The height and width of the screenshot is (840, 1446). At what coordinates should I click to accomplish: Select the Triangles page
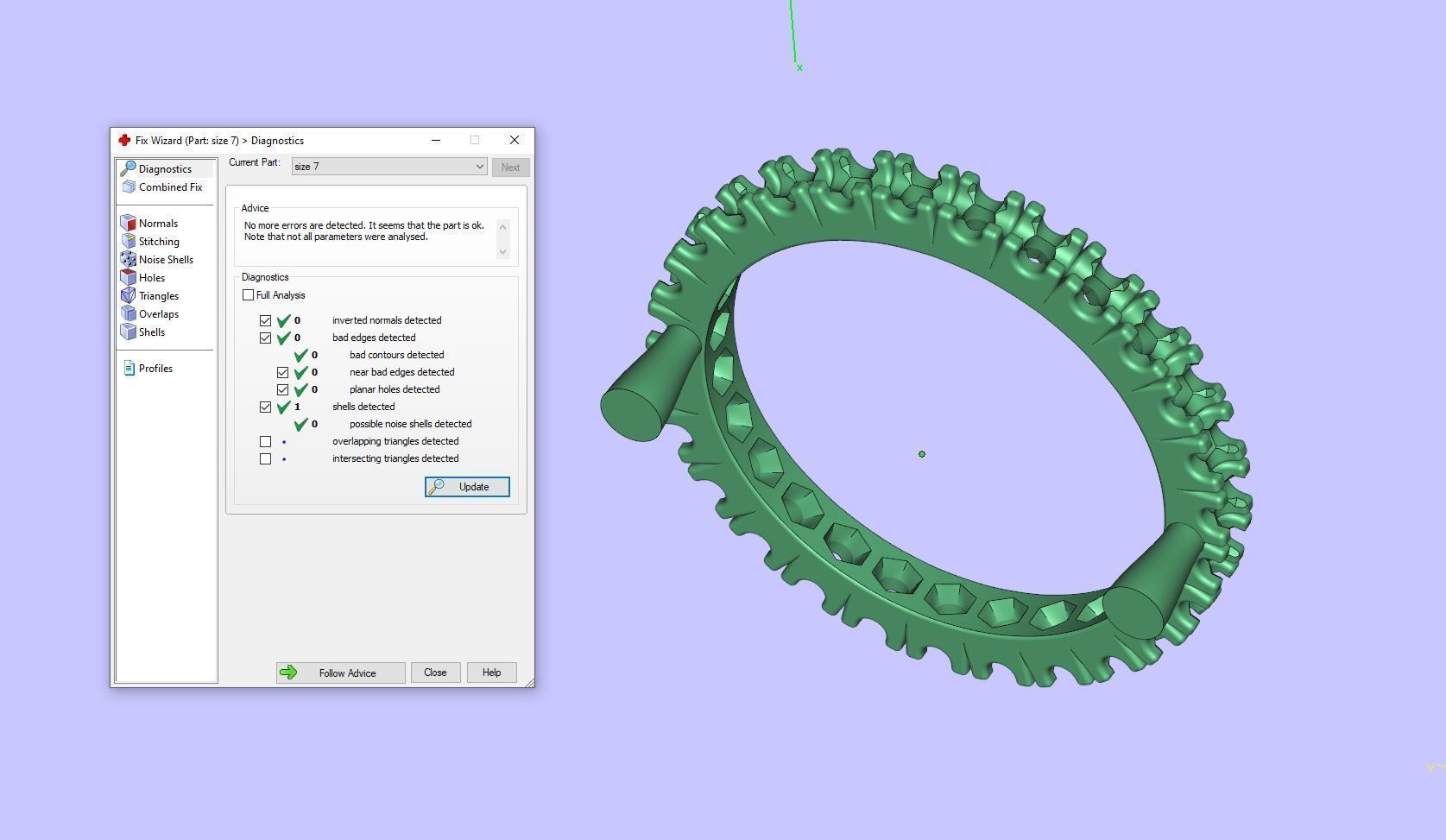coord(159,295)
